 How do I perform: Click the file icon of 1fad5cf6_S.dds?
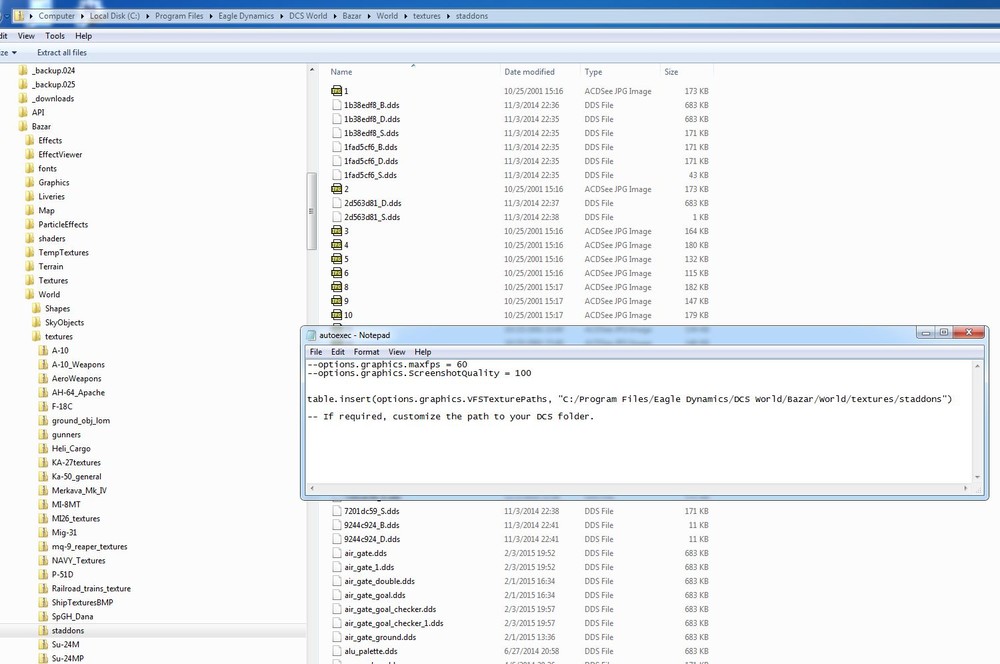coord(337,175)
